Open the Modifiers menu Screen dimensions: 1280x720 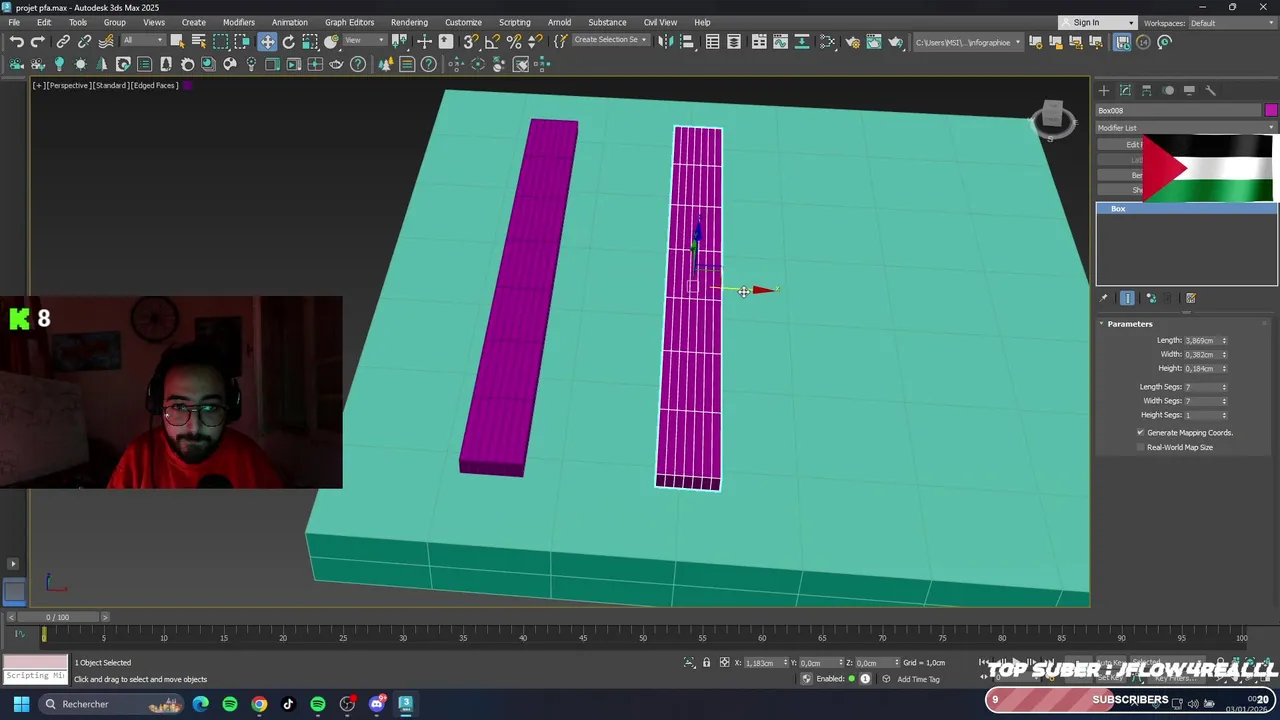click(x=238, y=22)
